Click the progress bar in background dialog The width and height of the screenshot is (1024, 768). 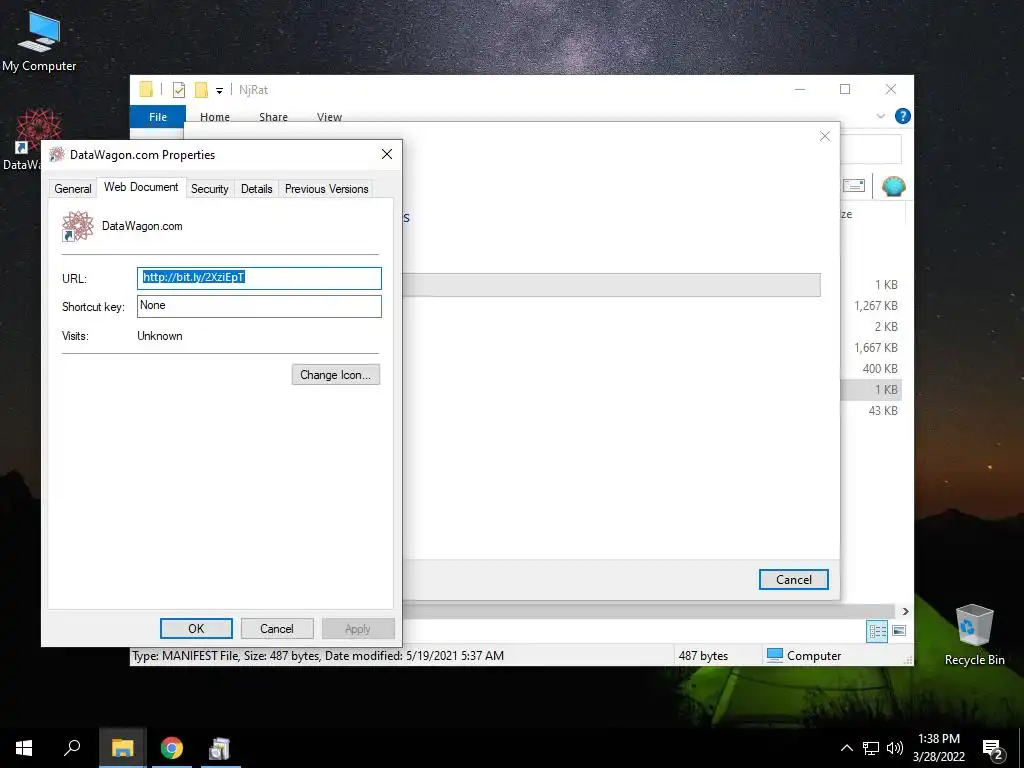pos(611,285)
